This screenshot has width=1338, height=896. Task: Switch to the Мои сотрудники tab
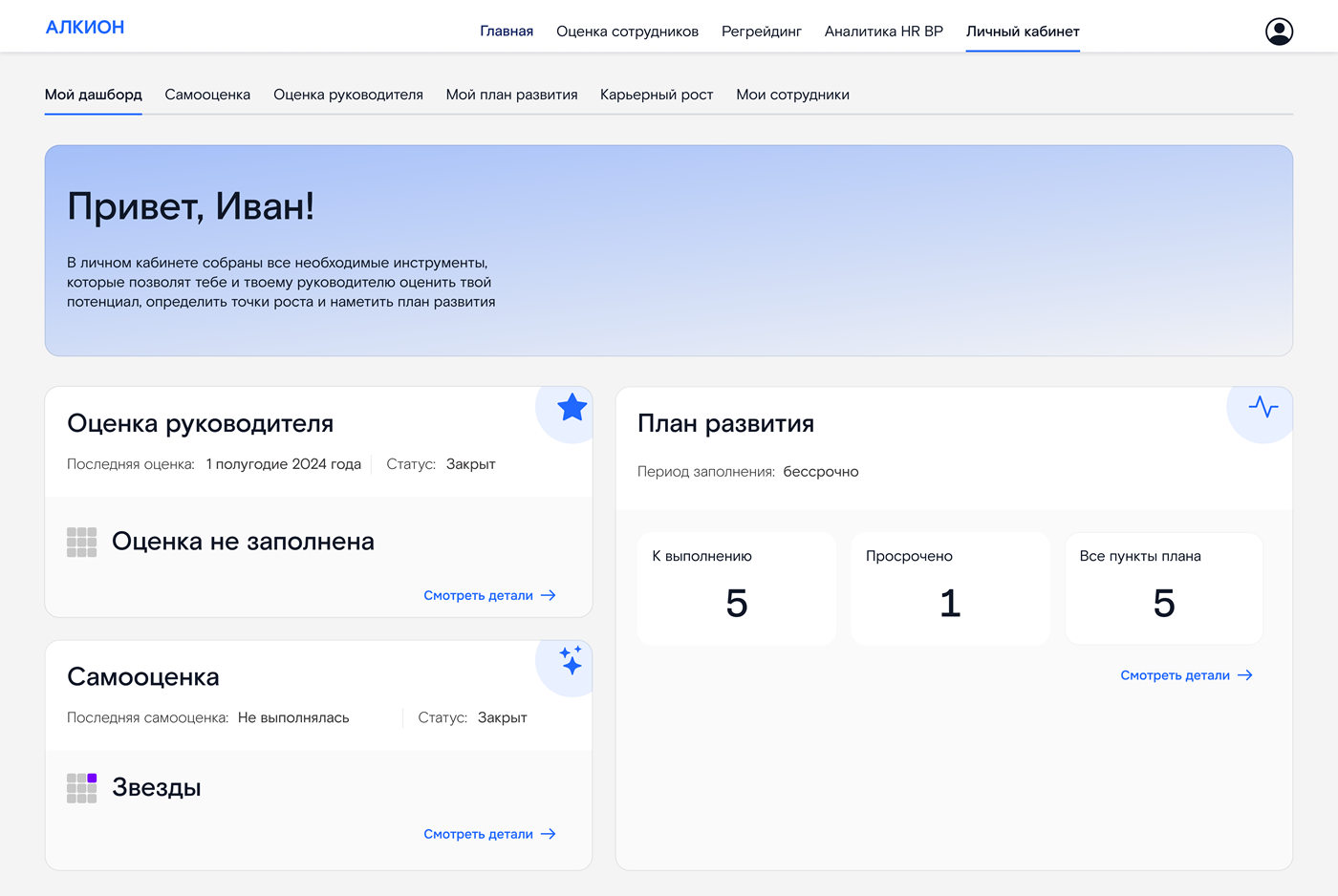click(x=792, y=95)
